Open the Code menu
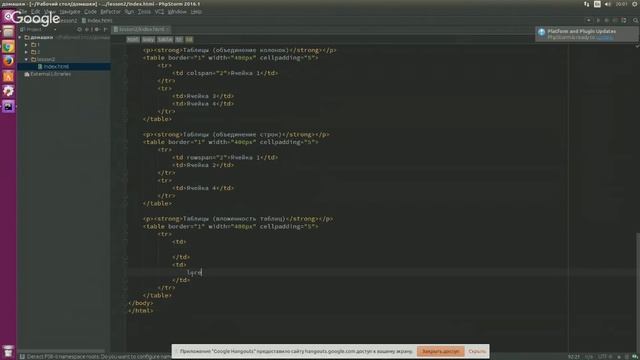 (90, 12)
